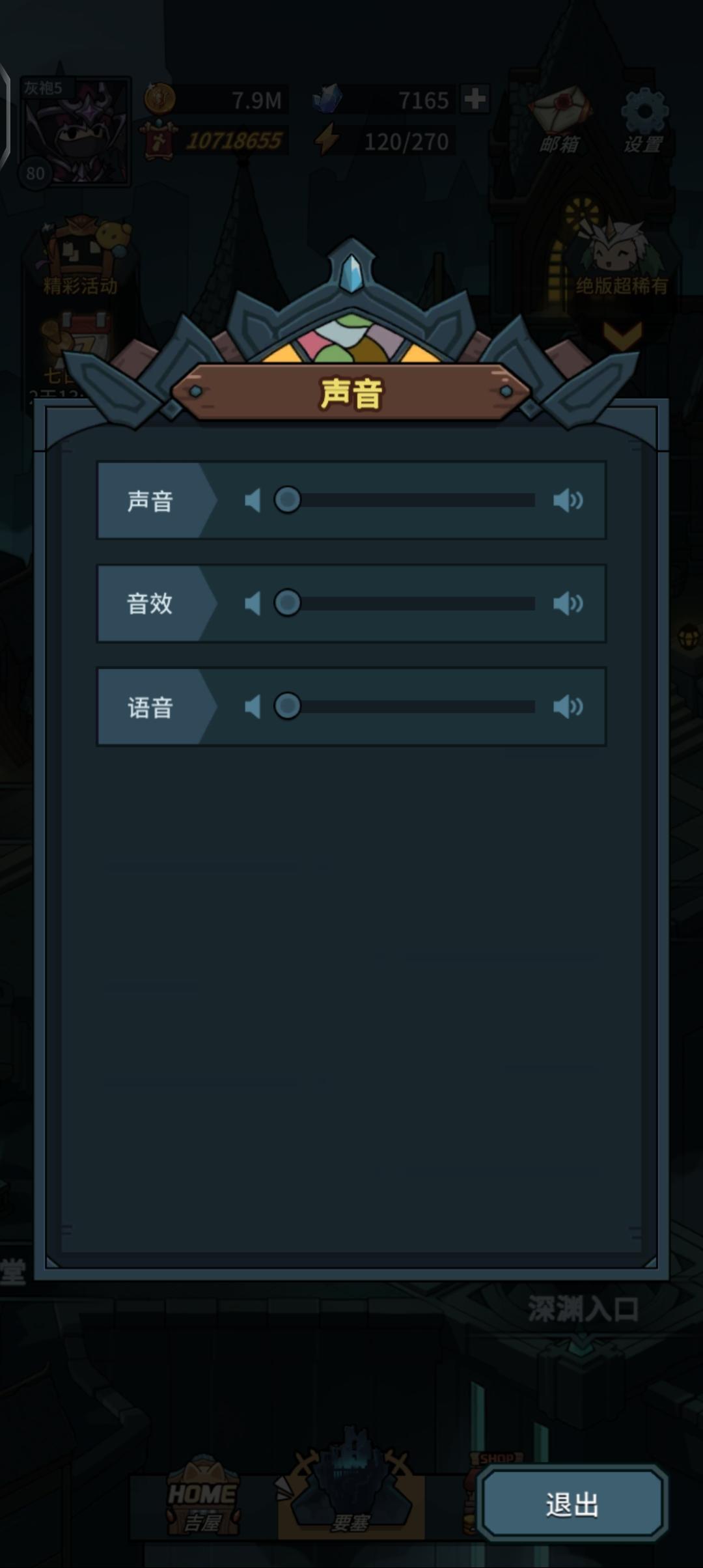This screenshot has width=703, height=1568.
Task: Open the 绝版超稀有 character icon
Action: click(621, 257)
